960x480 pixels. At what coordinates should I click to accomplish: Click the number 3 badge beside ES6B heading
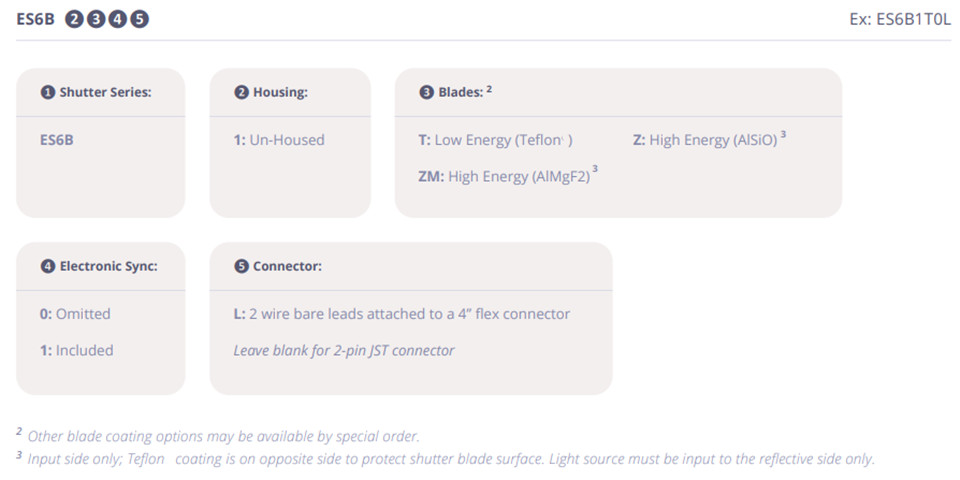pos(96,19)
